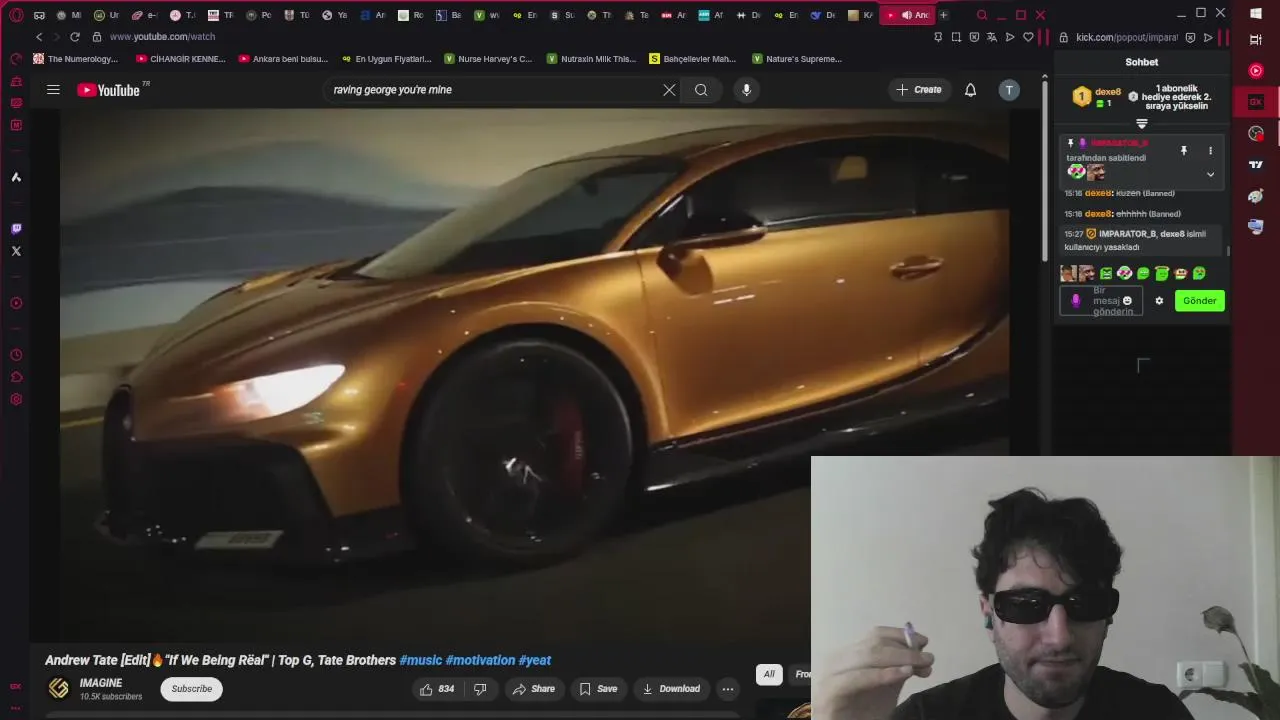1280x720 pixels.
Task: Select the All filter chip
Action: pos(769,674)
